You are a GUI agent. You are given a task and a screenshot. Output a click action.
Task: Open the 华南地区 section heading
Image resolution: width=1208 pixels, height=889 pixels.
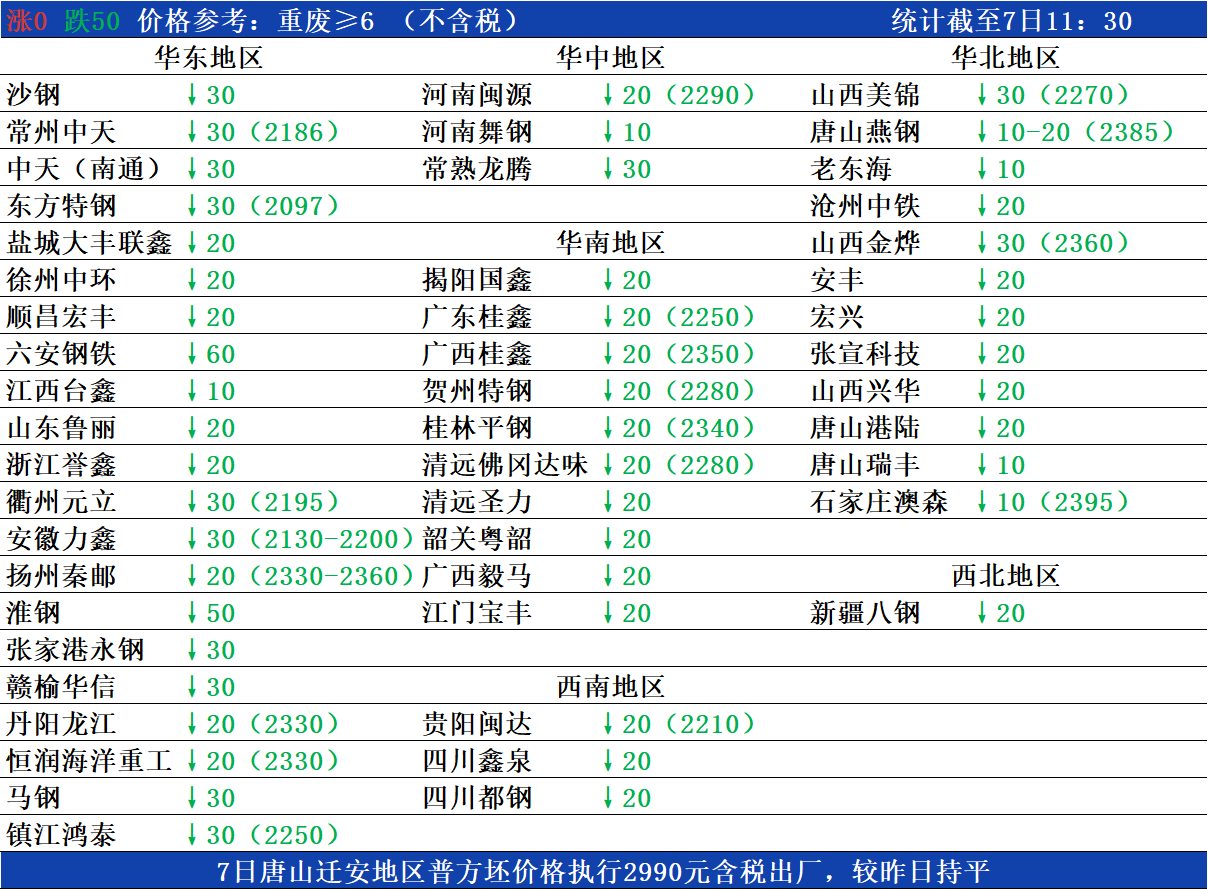(610, 243)
